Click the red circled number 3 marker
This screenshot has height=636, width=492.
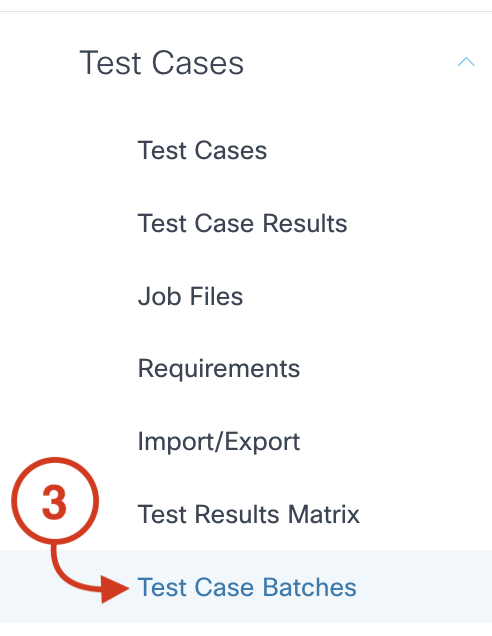point(55,501)
